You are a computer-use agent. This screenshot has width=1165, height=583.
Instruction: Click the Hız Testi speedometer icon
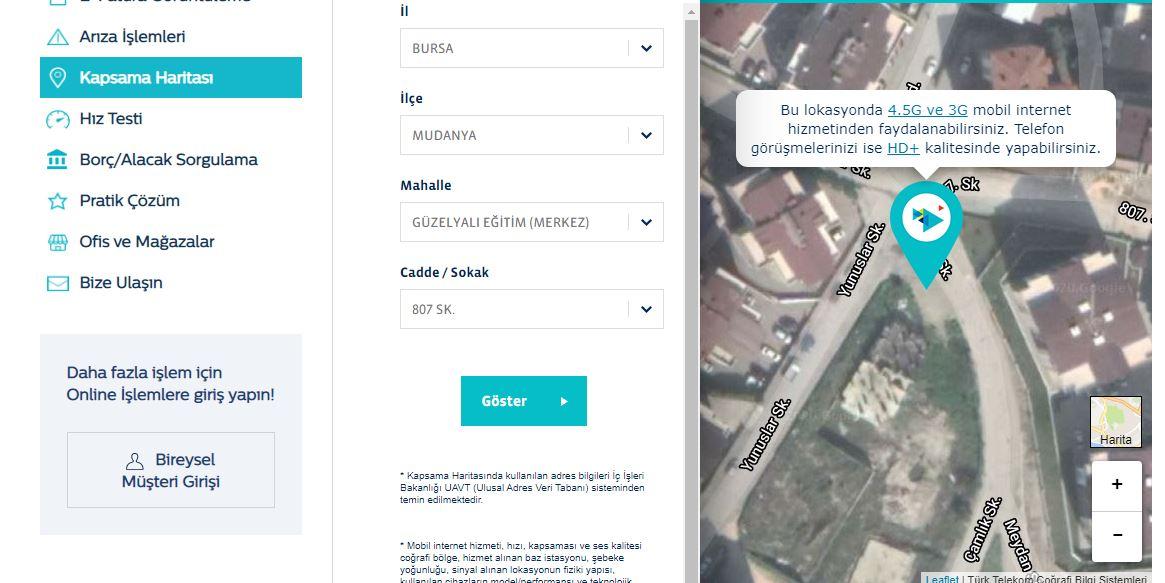(x=57, y=119)
